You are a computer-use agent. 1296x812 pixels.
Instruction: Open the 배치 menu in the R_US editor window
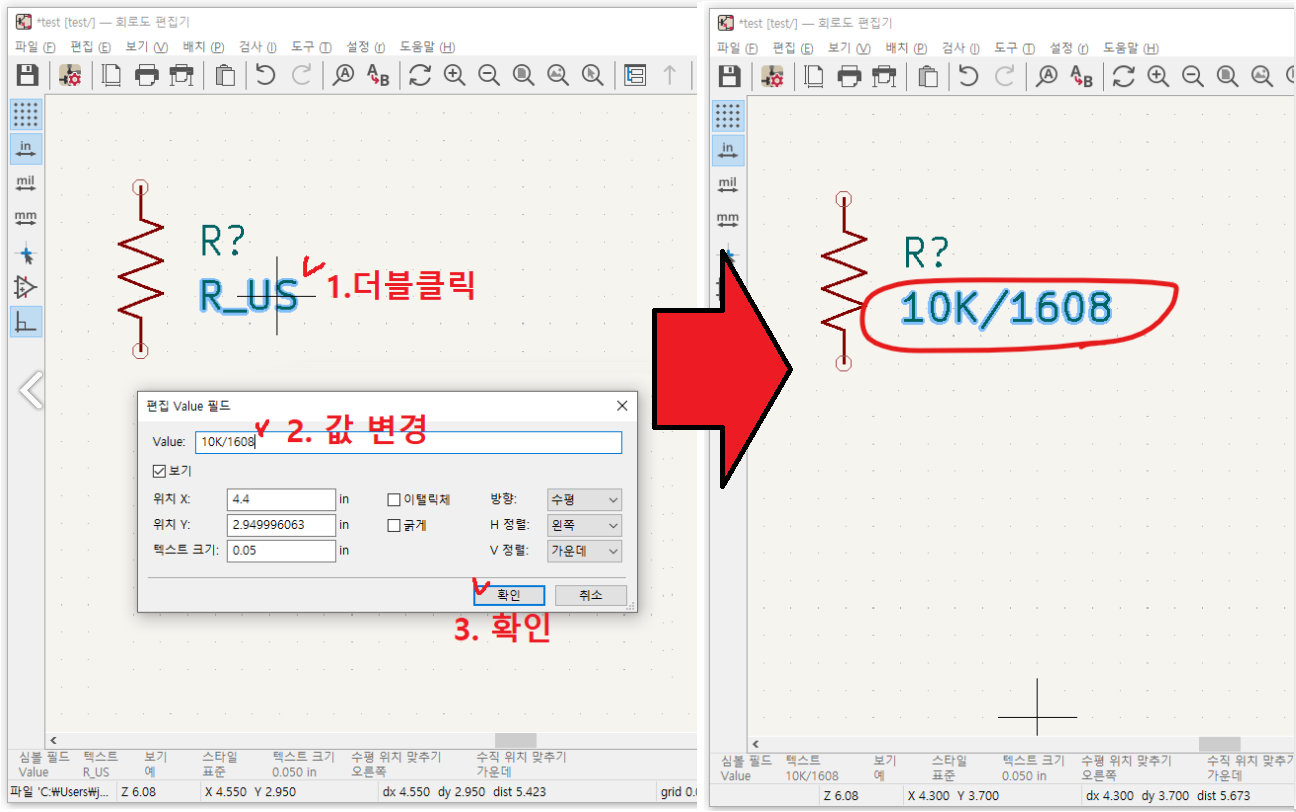pyautogui.click(x=204, y=47)
